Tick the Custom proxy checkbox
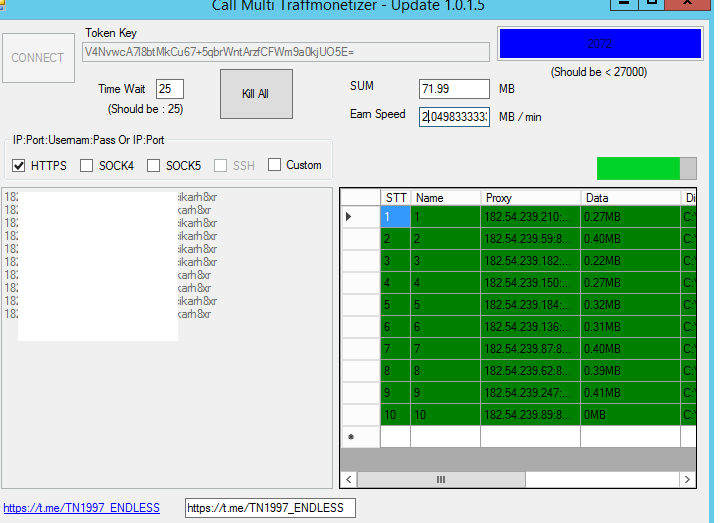Image resolution: width=728 pixels, height=523 pixels. coord(275,165)
